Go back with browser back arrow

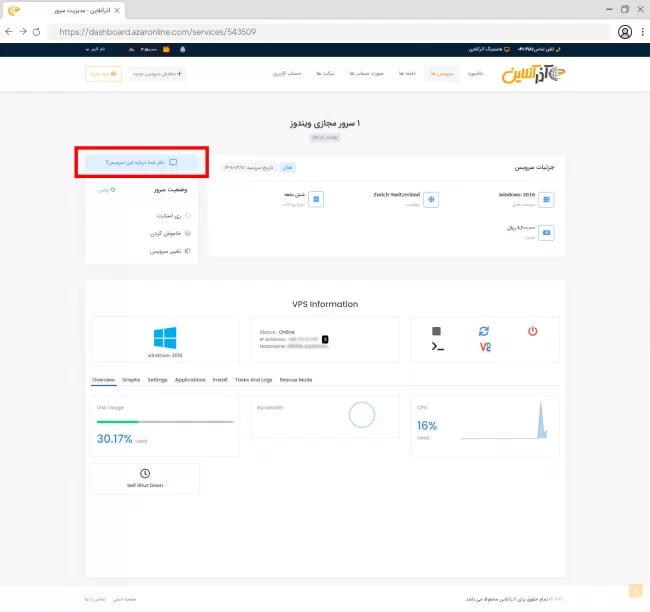[9, 32]
